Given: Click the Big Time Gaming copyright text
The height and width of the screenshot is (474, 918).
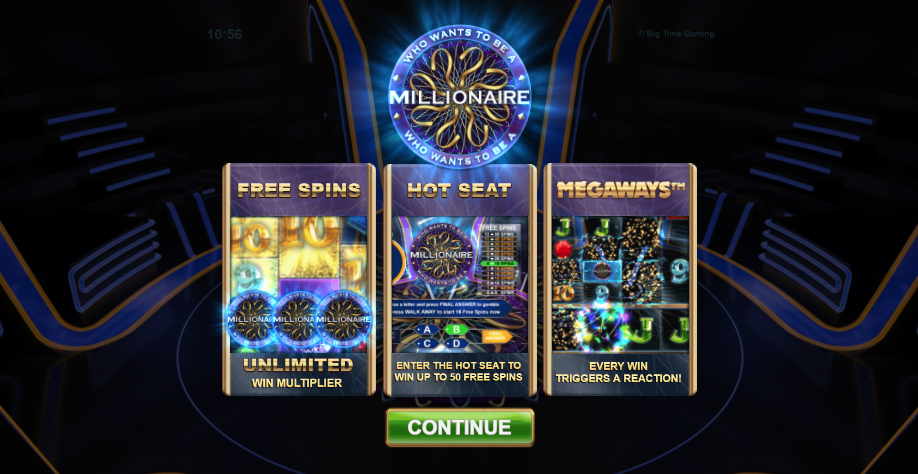Looking at the screenshot, I should point(676,34).
